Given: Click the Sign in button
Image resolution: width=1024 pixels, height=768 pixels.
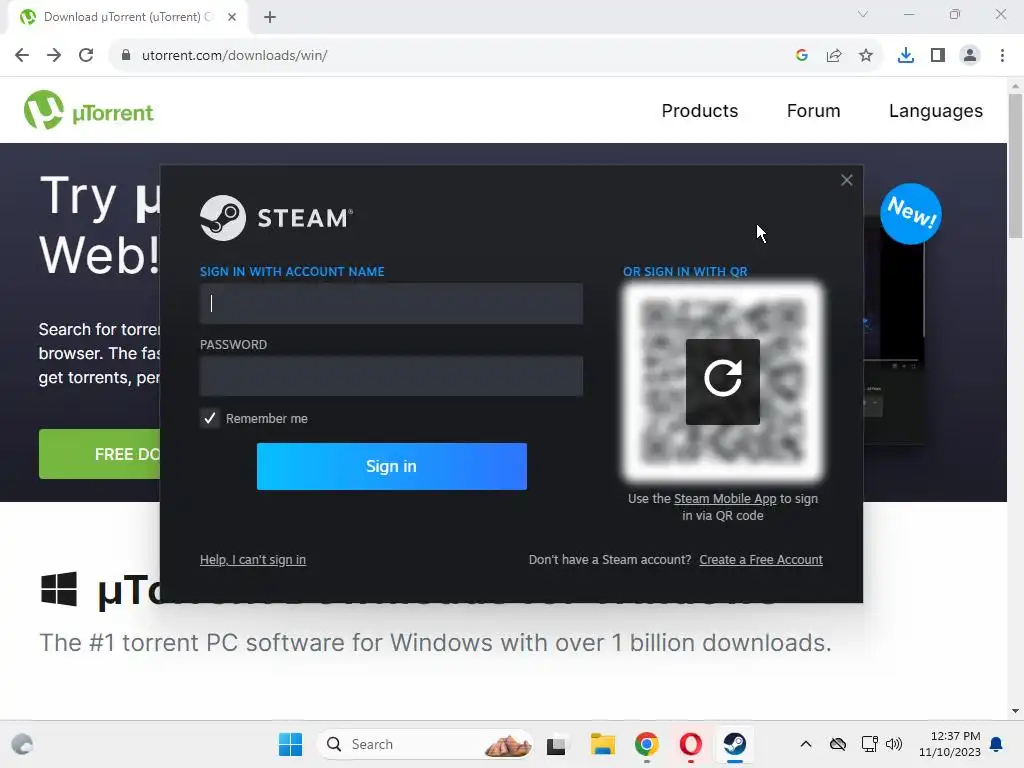Looking at the screenshot, I should tap(391, 466).
